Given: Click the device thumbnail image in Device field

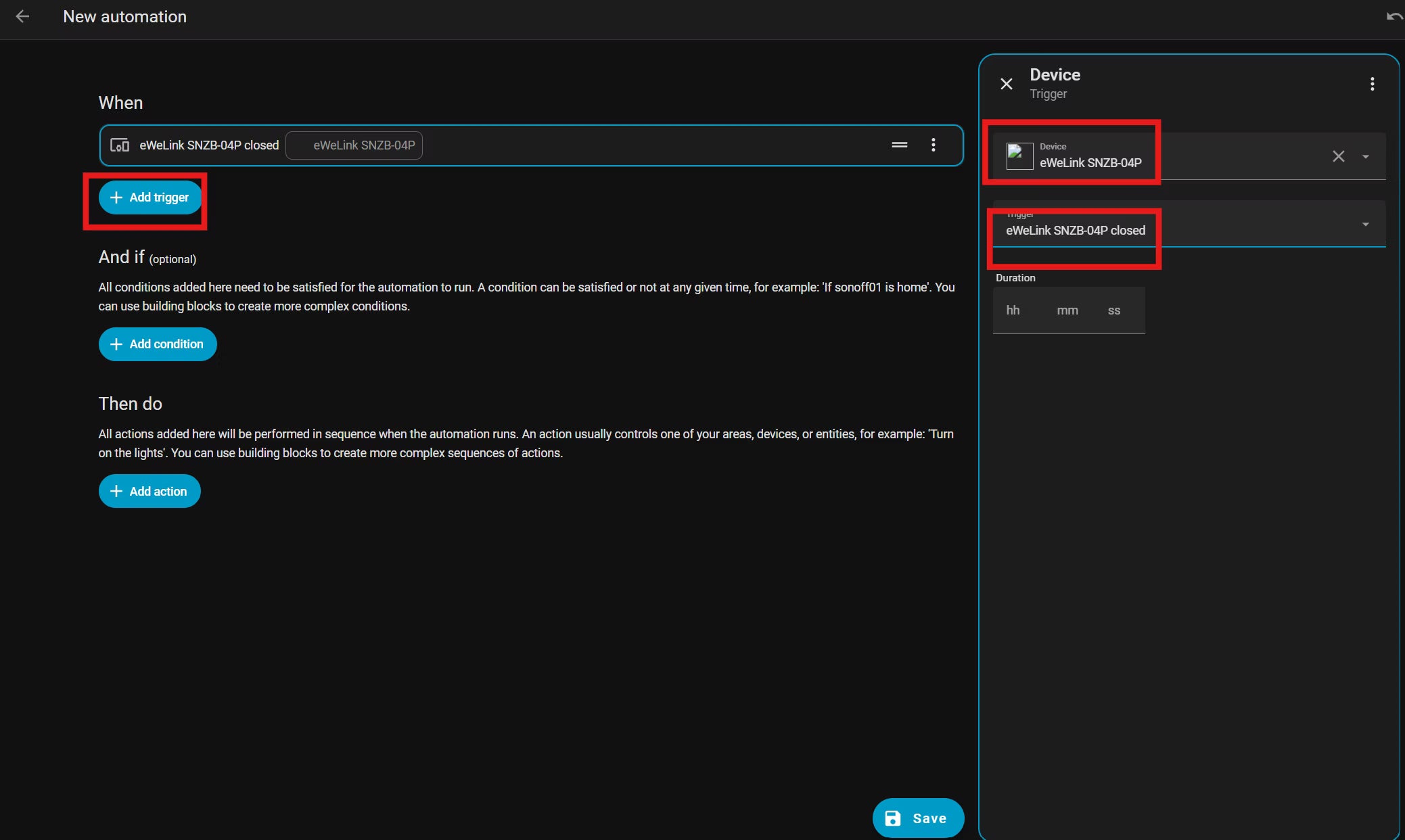Looking at the screenshot, I should (1019, 156).
